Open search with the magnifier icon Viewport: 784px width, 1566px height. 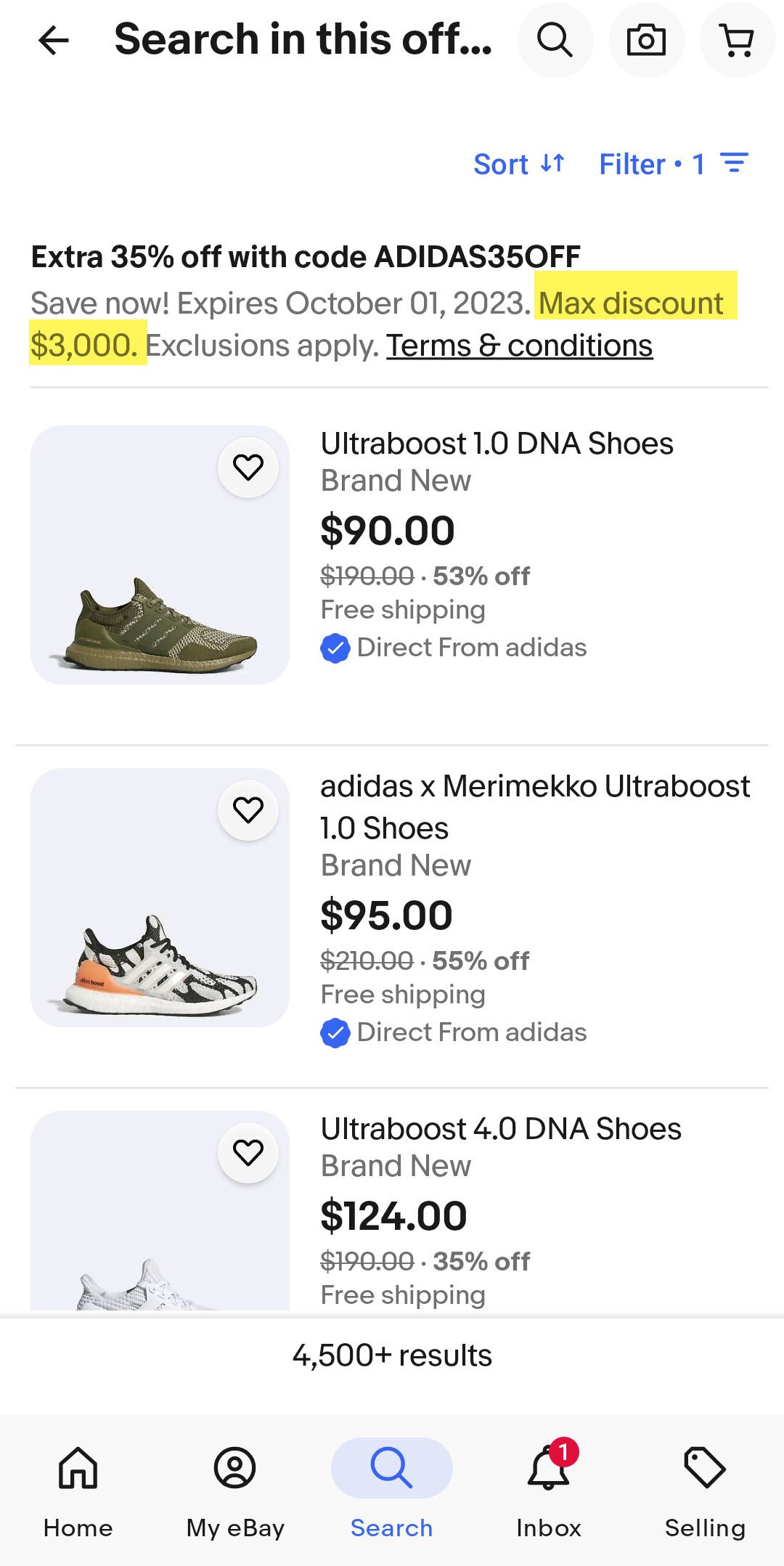555,40
